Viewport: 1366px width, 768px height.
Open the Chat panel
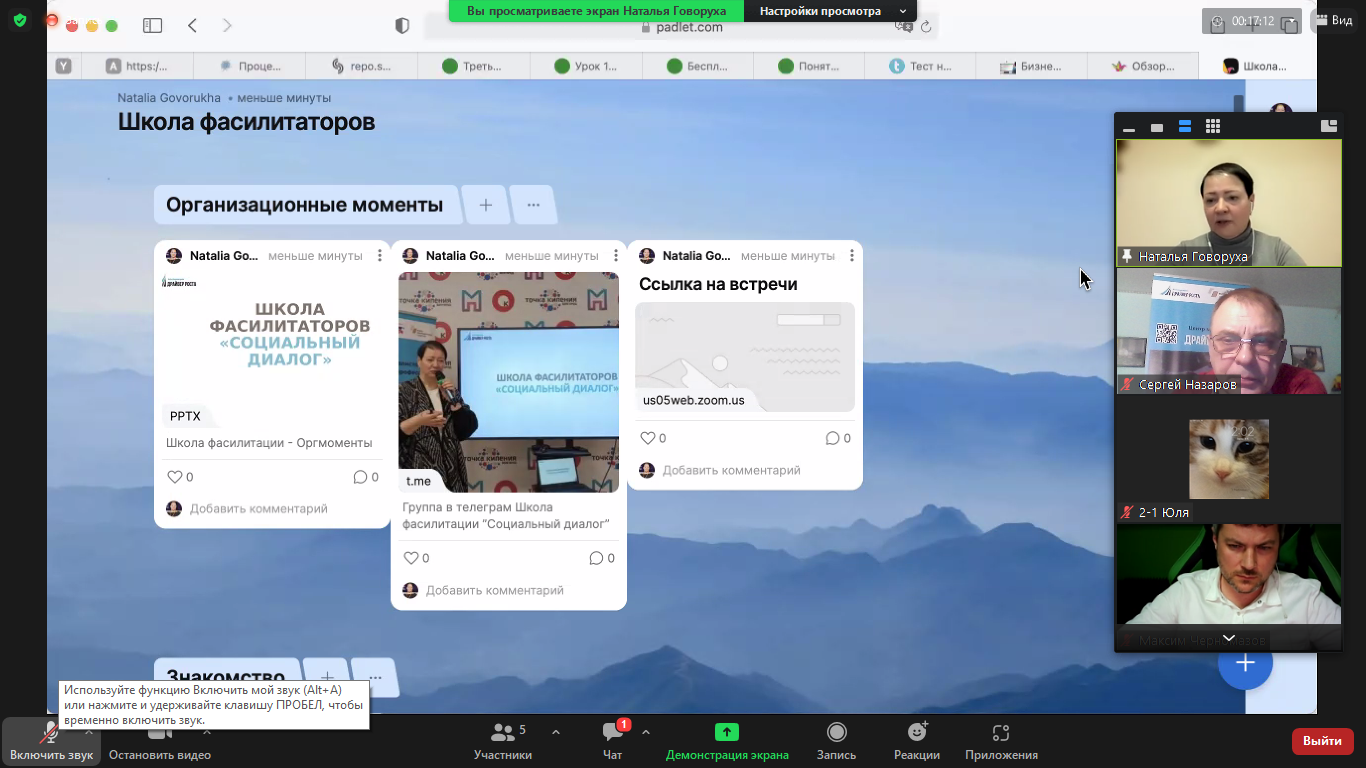click(x=612, y=740)
